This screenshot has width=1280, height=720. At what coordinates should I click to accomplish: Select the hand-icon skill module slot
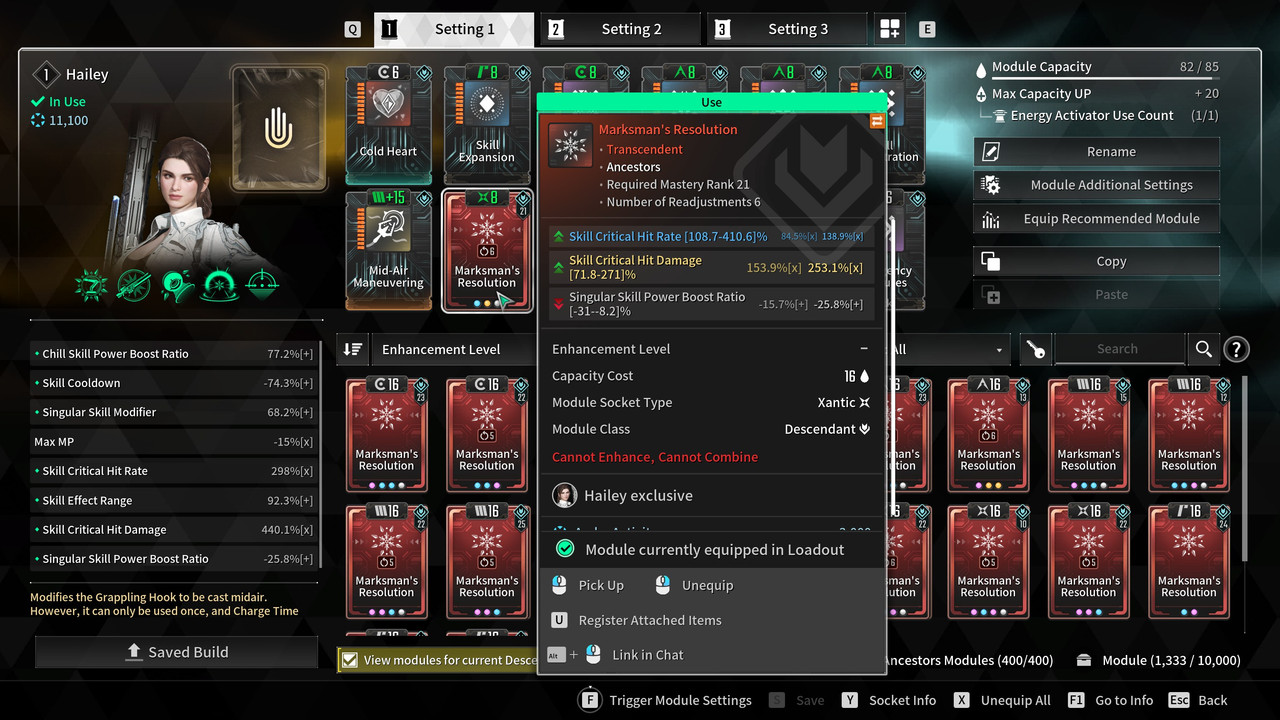click(x=279, y=128)
